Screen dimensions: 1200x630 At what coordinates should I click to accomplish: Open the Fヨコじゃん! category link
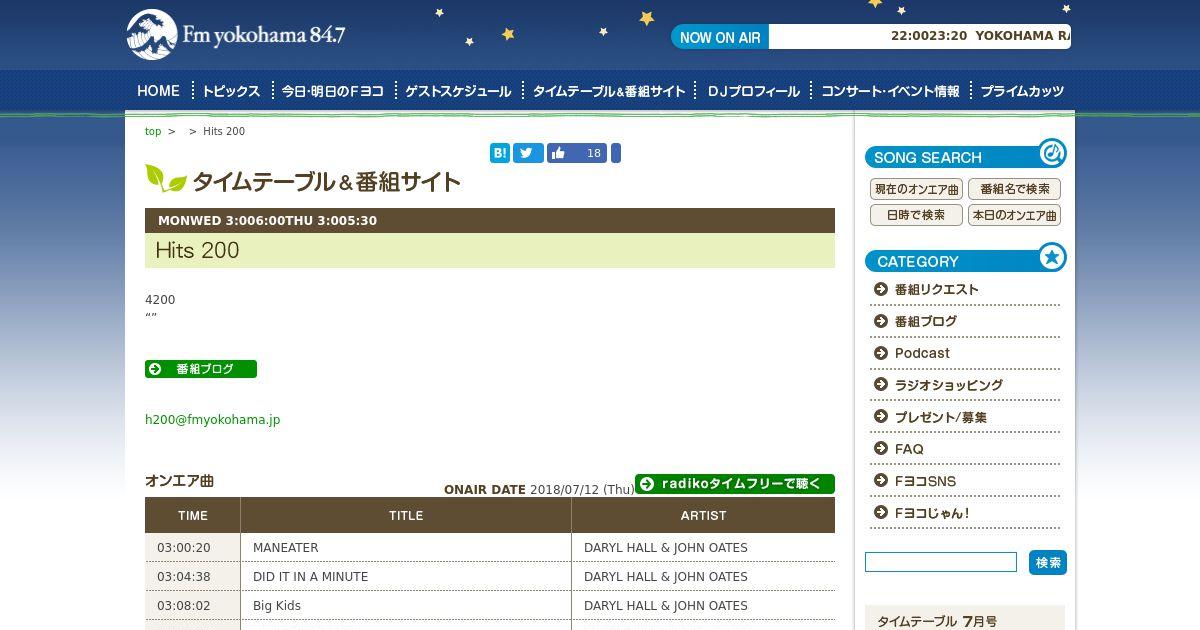[932, 513]
